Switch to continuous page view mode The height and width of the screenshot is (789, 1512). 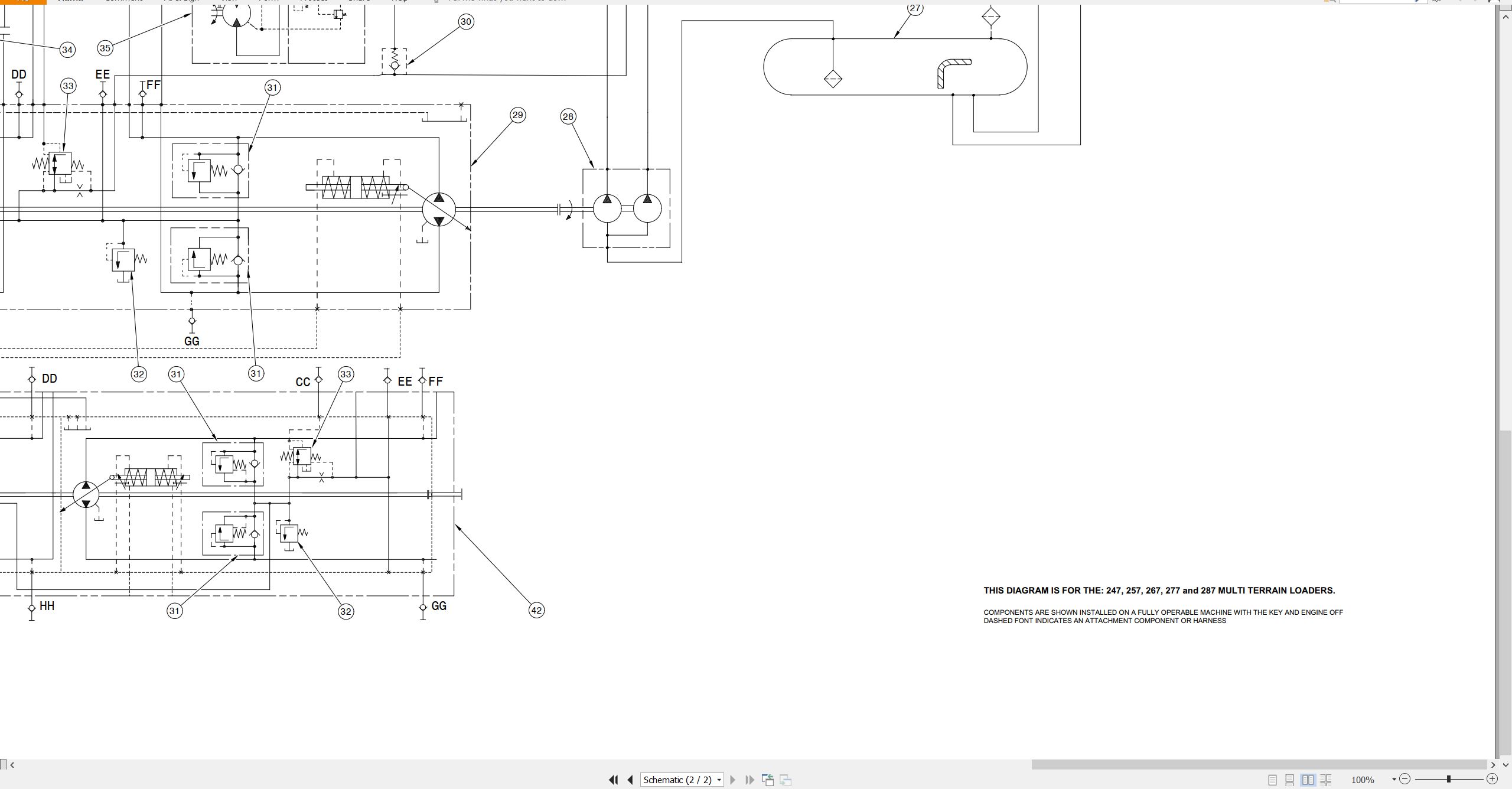click(x=1290, y=780)
